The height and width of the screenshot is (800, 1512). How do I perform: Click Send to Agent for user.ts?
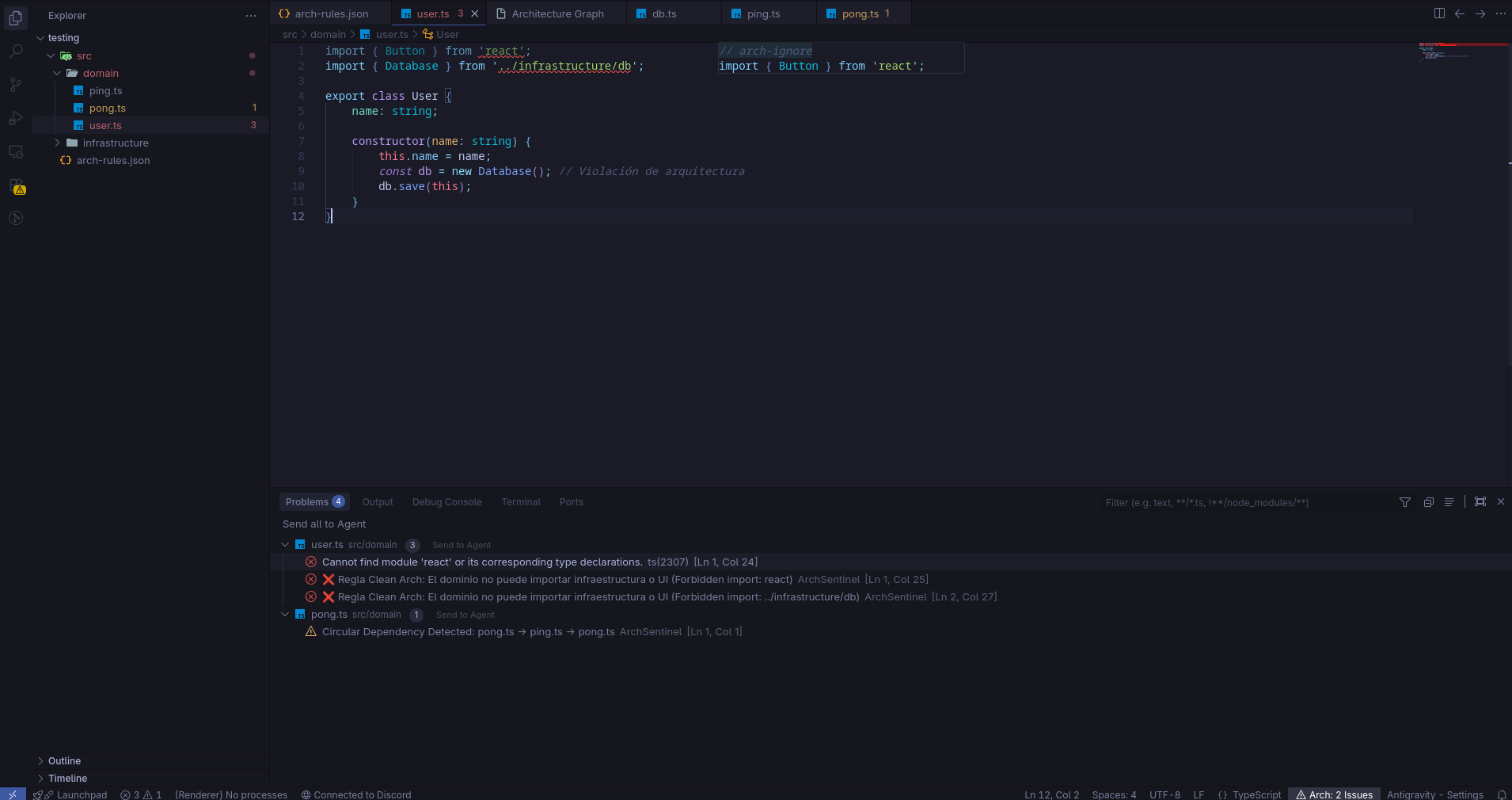462,545
